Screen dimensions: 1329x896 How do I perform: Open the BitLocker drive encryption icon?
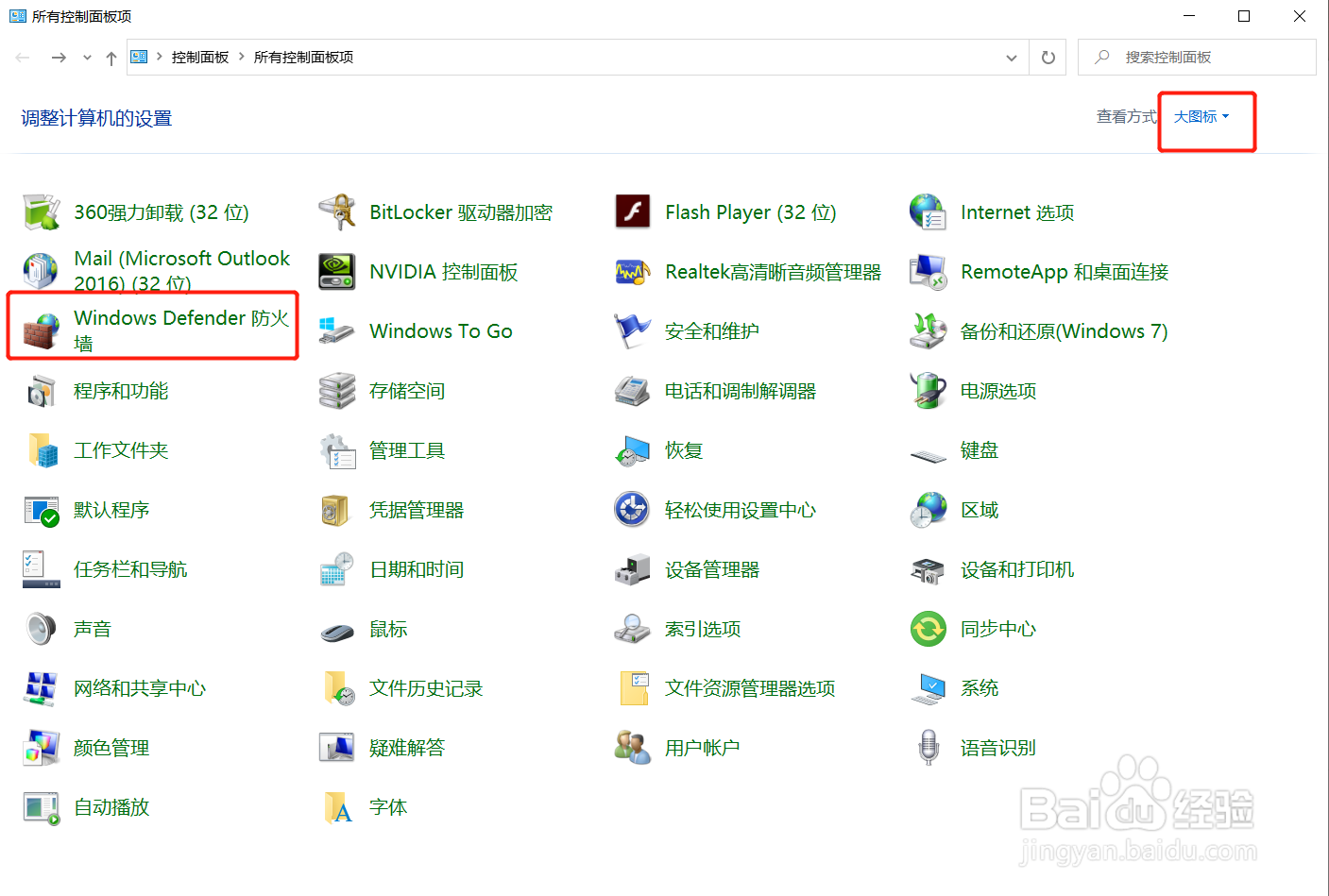[x=337, y=212]
